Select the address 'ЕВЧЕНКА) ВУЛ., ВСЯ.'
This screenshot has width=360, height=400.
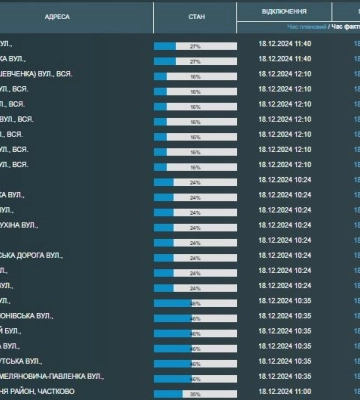[36, 74]
